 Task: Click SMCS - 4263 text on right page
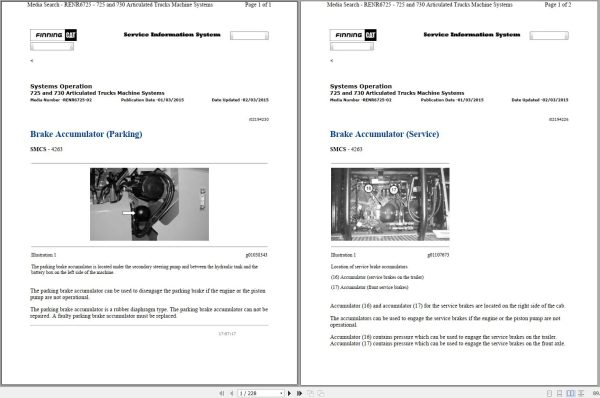pyautogui.click(x=346, y=149)
